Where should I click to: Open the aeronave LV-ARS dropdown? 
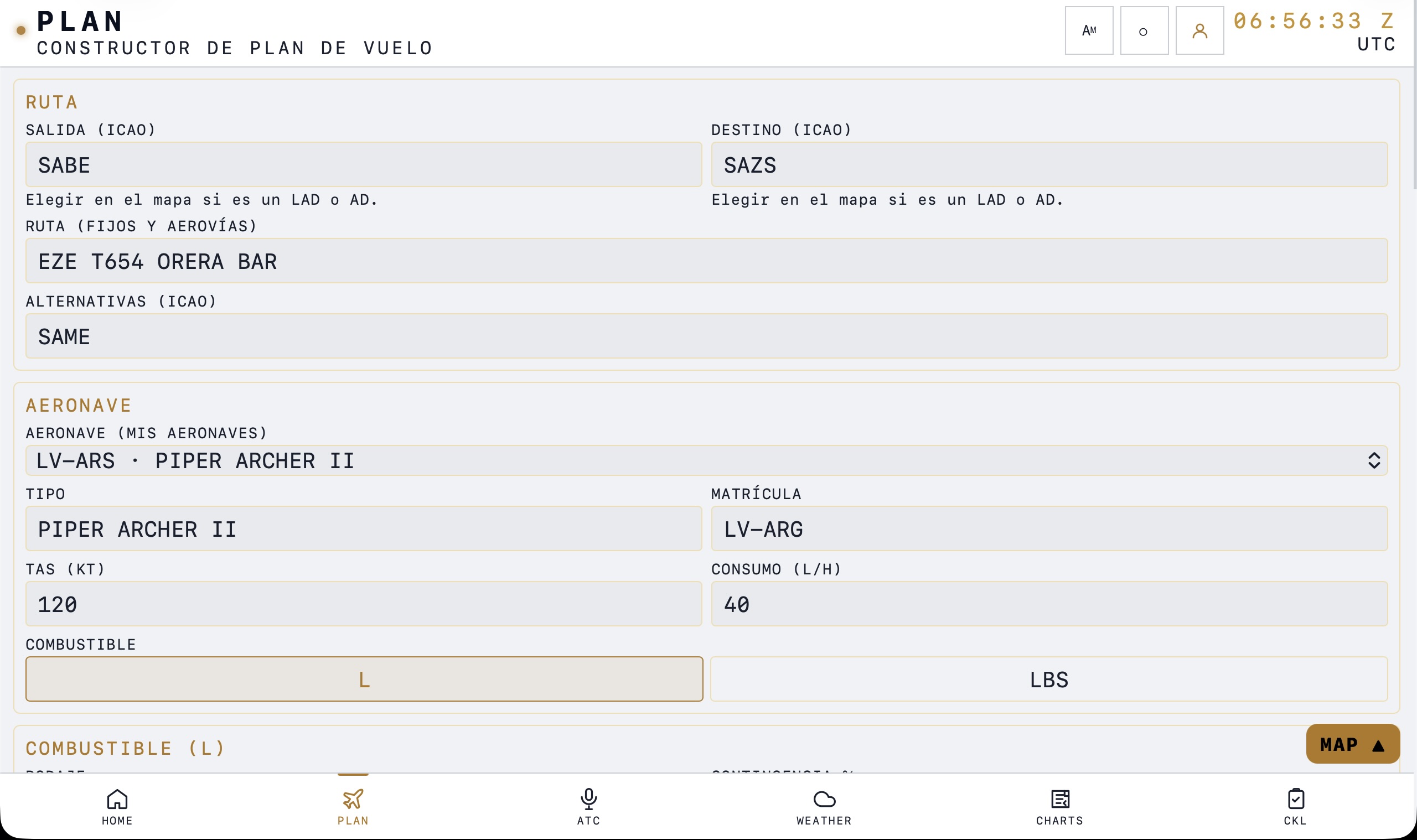tap(706, 460)
